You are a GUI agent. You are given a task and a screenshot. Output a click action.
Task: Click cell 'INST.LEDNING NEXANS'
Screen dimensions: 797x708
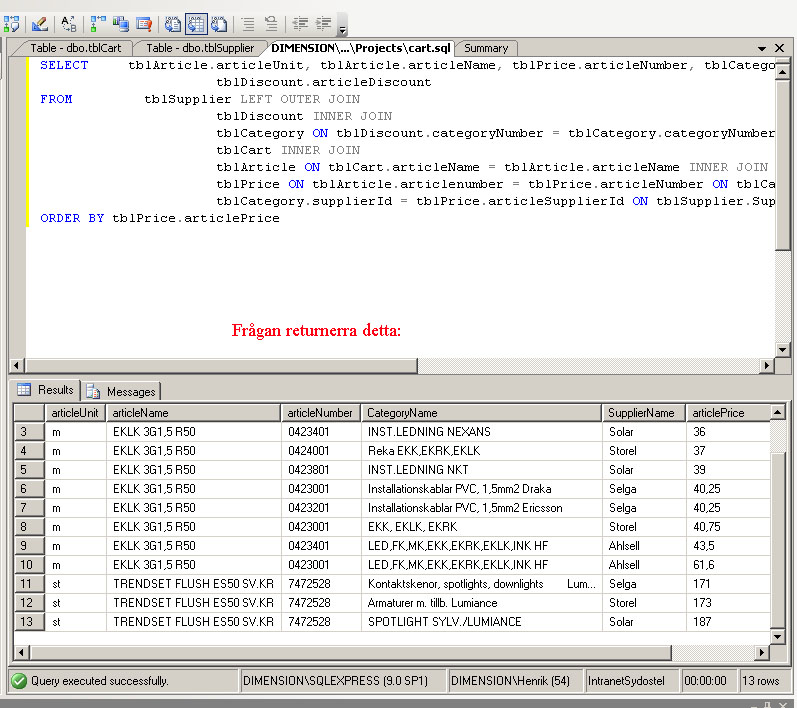click(x=481, y=432)
